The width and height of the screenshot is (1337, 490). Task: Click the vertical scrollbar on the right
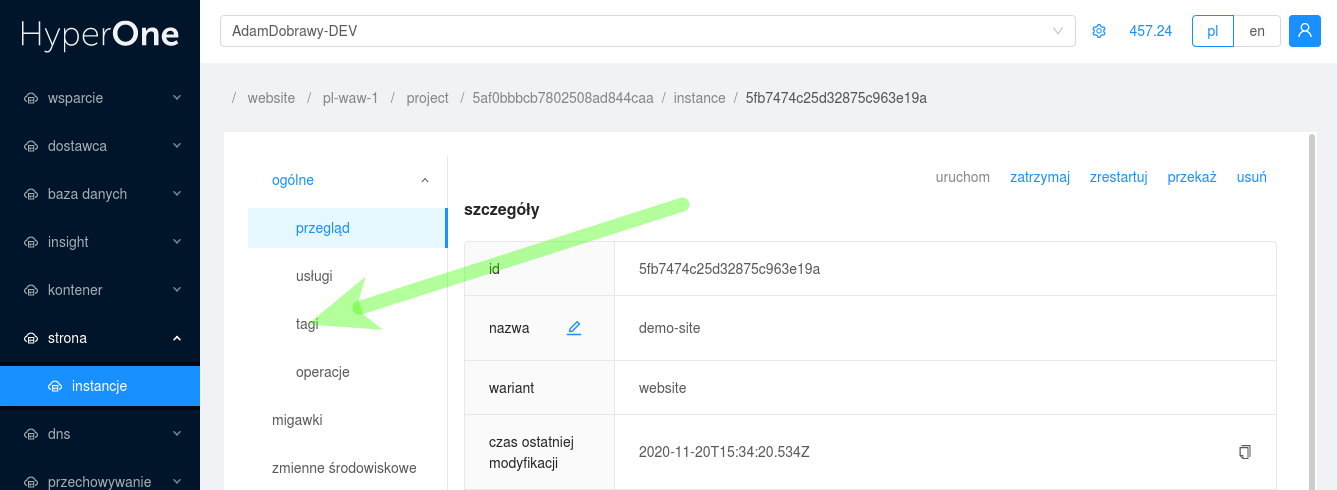1312,300
